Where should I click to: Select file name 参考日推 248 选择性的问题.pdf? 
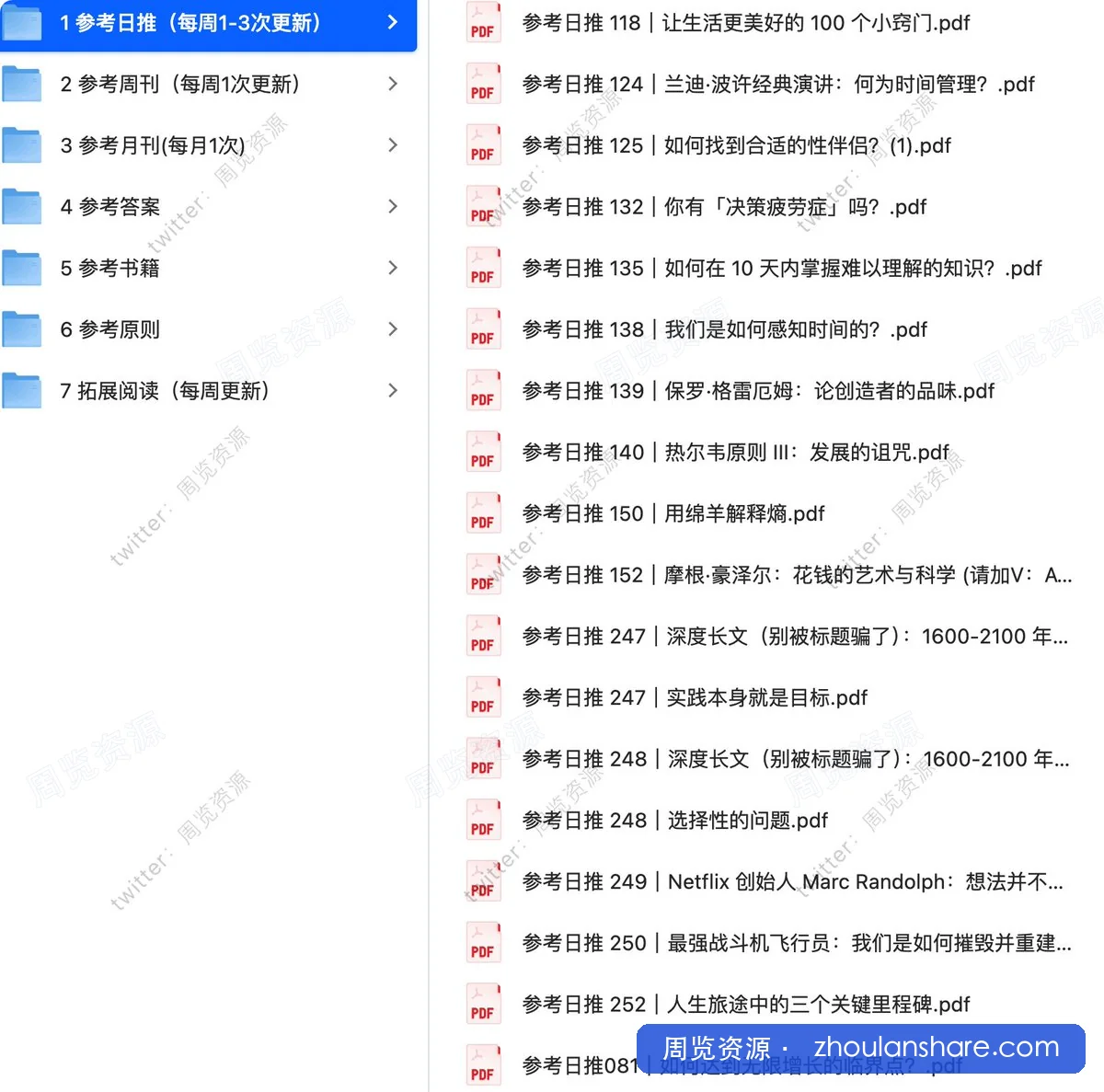[x=675, y=821]
